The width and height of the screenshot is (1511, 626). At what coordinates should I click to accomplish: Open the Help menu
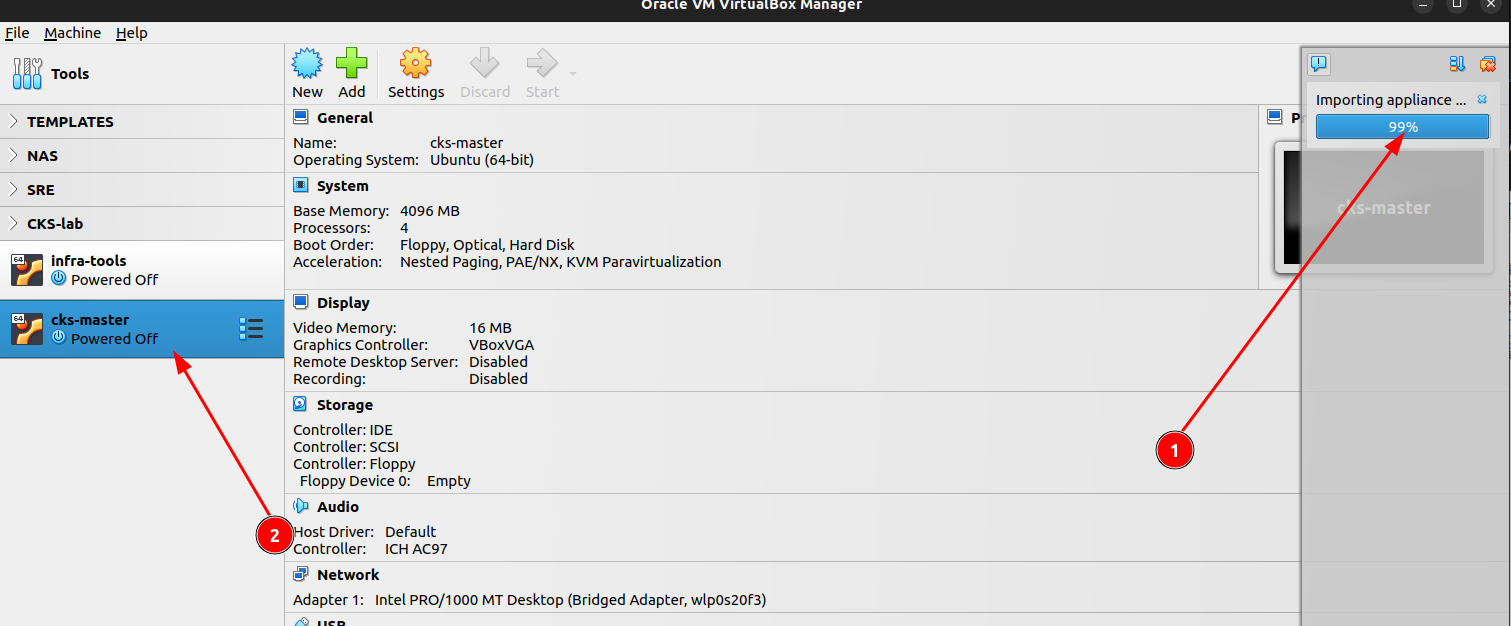coord(131,33)
